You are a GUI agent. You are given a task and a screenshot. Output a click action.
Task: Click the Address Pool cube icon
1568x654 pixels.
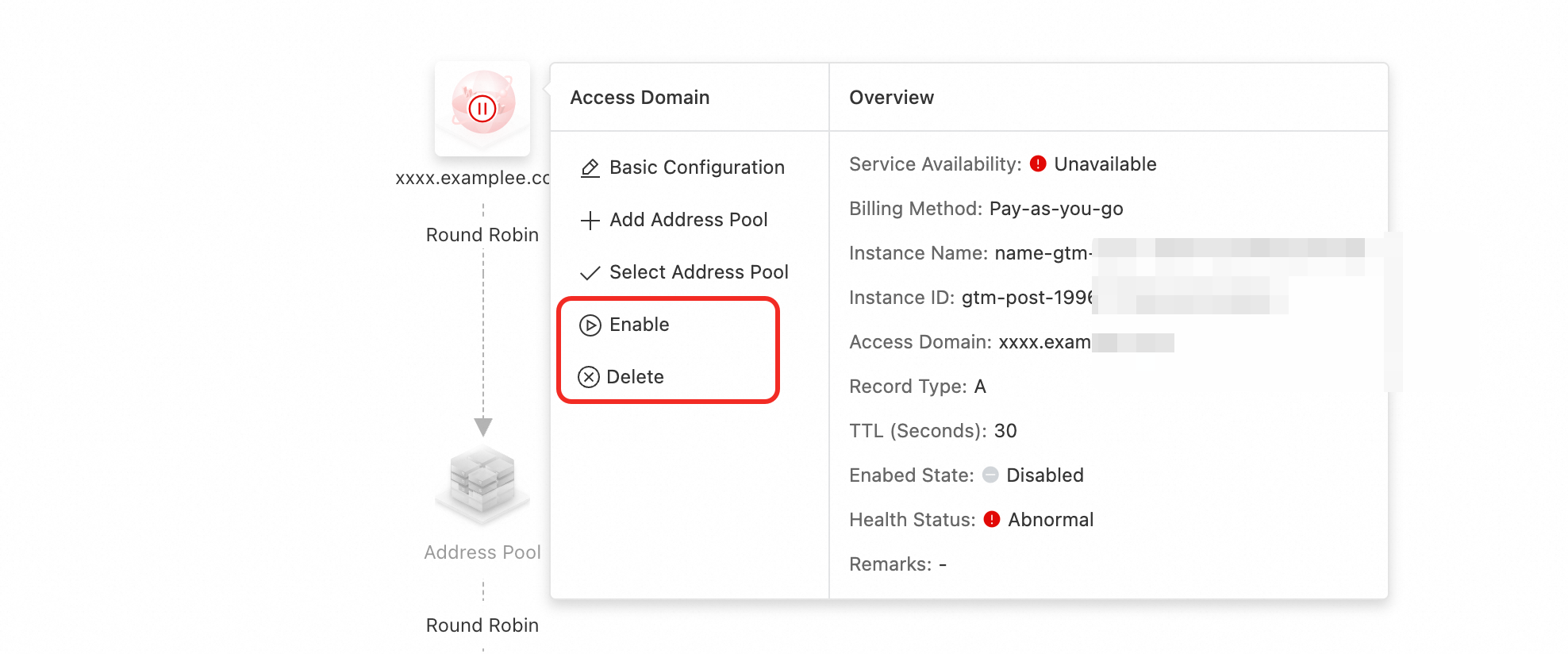pyautogui.click(x=482, y=483)
